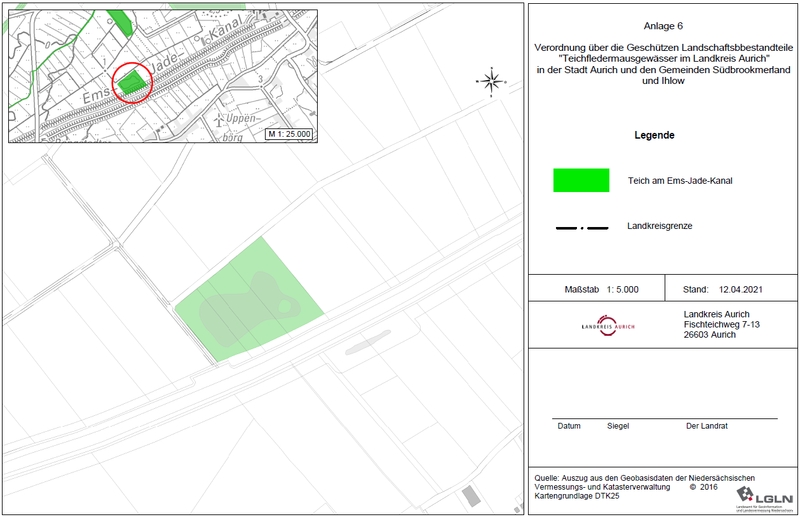800x517 pixels.
Task: Click the Landkreisgrenze dash-dot line symbol
Action: (x=582, y=228)
